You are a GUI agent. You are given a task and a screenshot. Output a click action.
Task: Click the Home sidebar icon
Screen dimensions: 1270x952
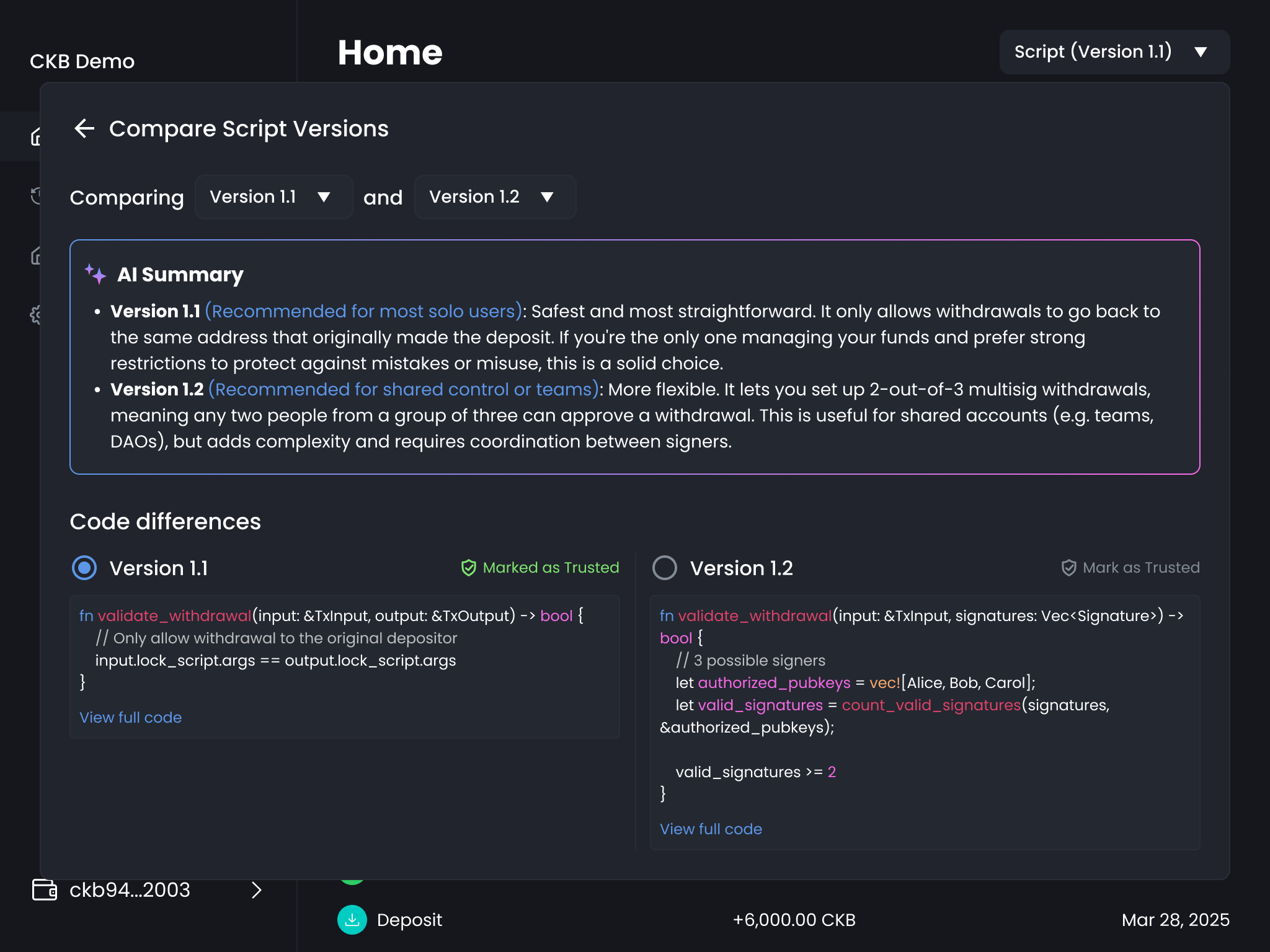pos(36,136)
